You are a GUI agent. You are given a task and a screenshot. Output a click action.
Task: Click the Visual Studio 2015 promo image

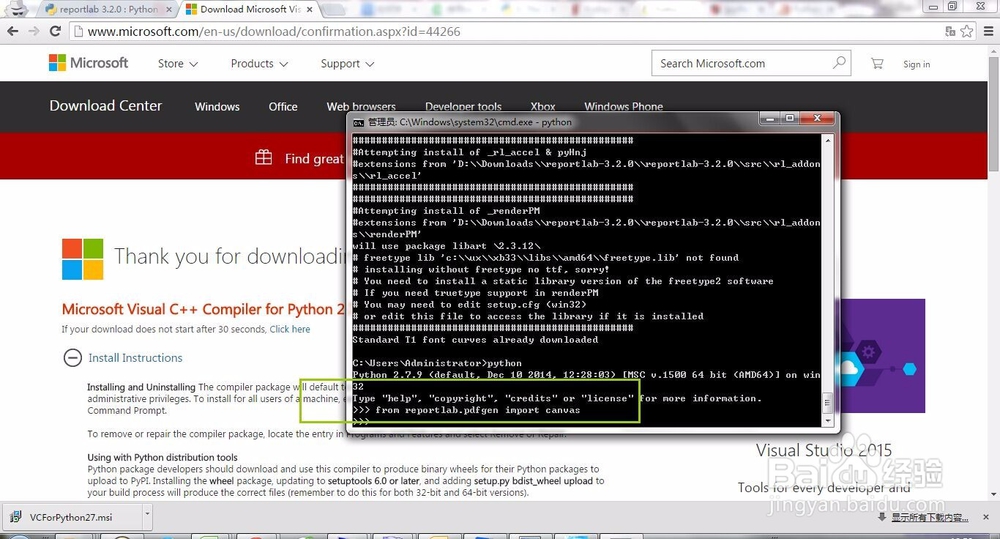(883, 356)
